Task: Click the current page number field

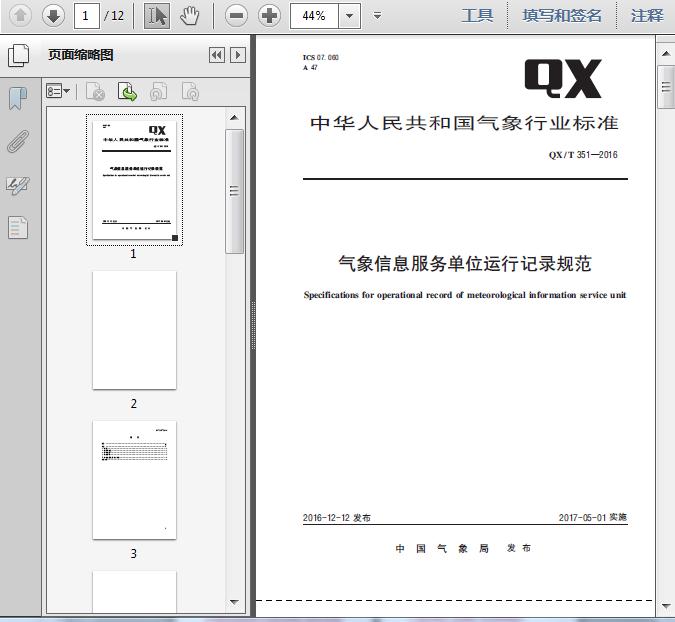Action: (x=87, y=16)
